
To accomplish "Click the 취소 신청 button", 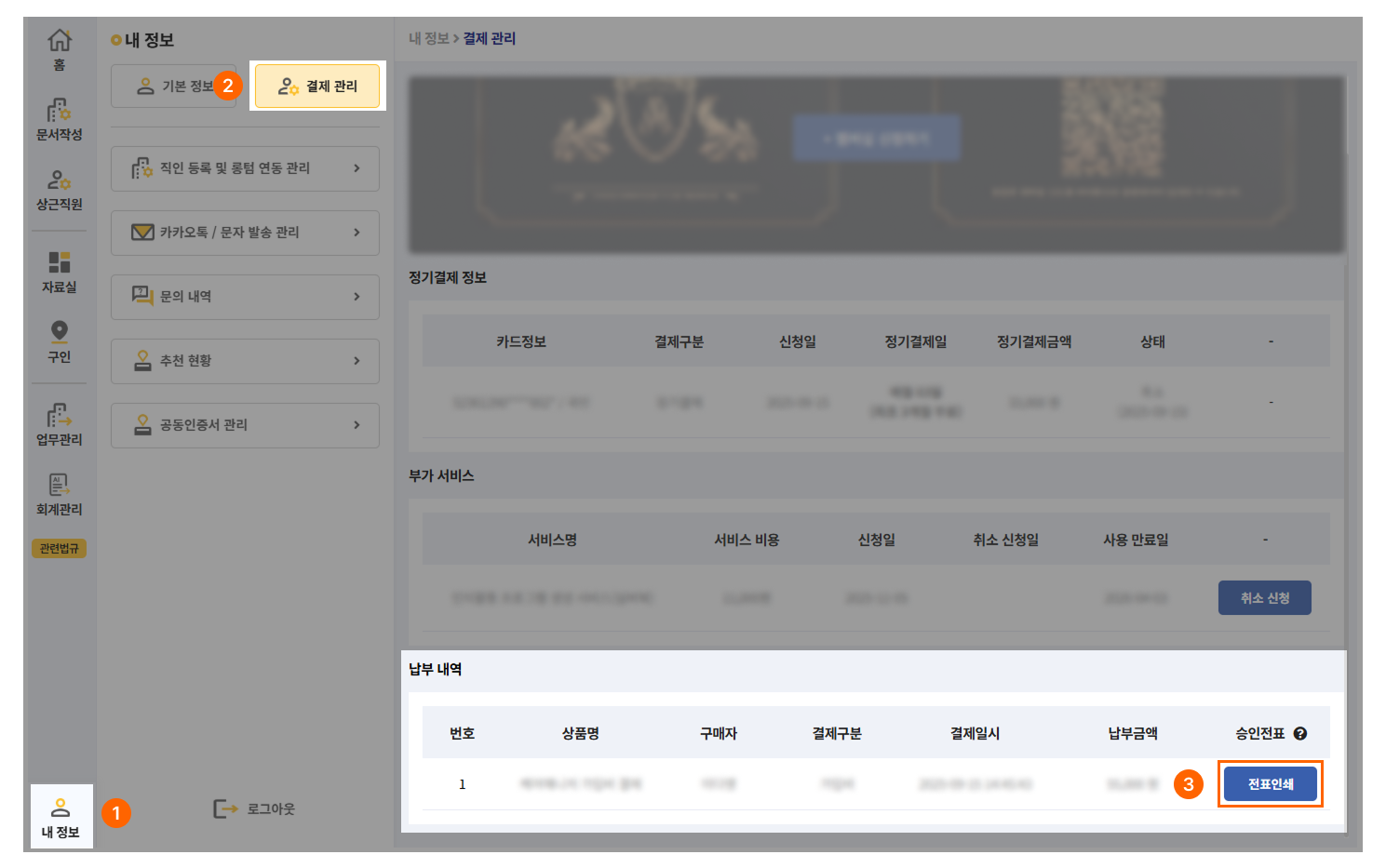I will point(1264,598).
